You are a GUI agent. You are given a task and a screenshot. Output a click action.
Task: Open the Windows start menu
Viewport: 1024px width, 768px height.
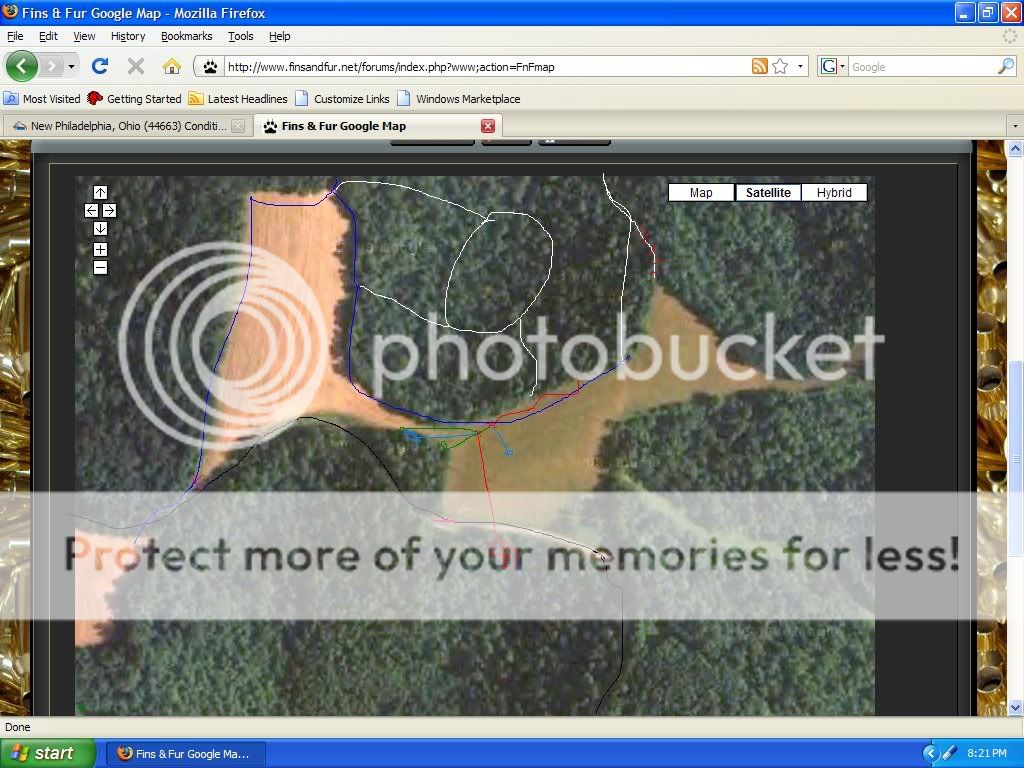pyautogui.click(x=48, y=753)
